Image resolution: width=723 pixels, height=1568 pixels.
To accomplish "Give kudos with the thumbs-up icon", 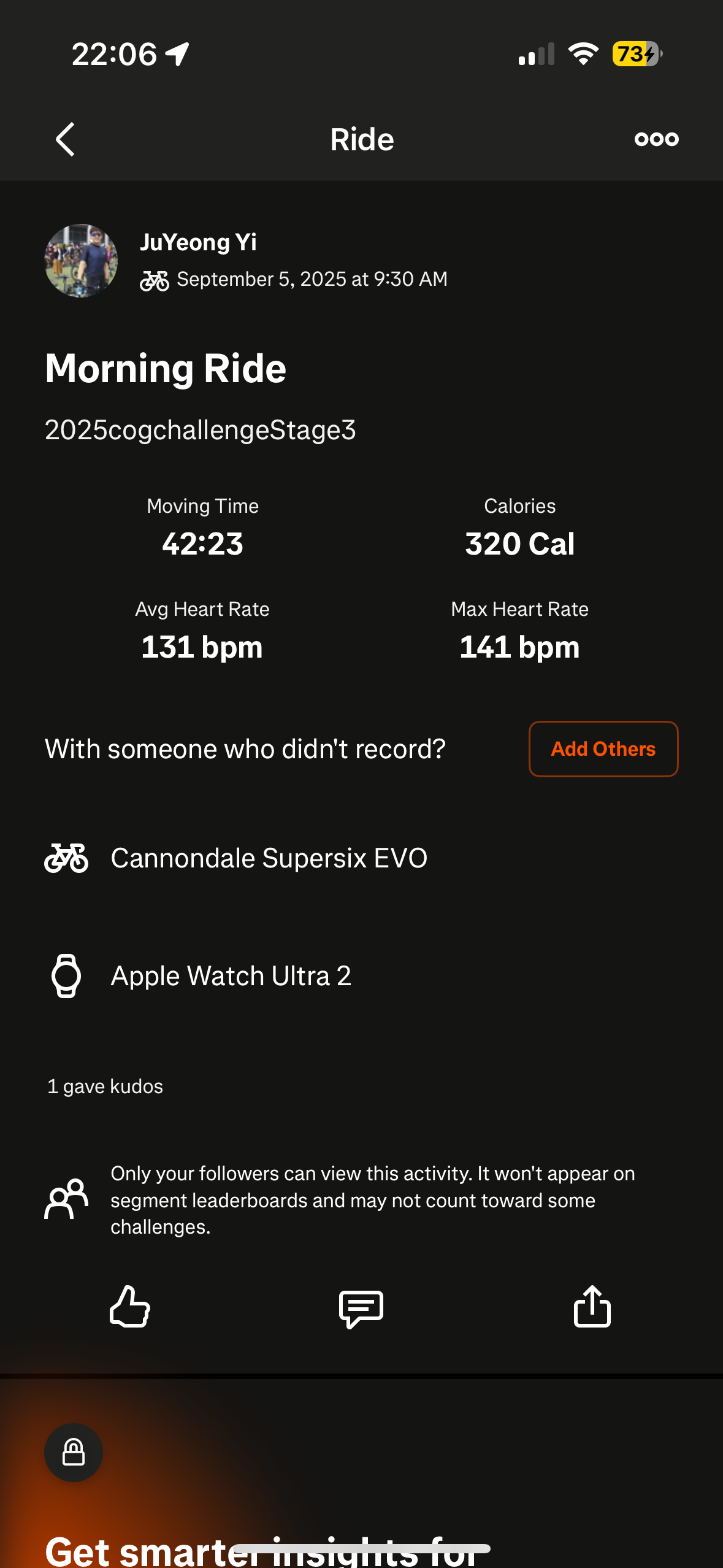I will point(129,1307).
